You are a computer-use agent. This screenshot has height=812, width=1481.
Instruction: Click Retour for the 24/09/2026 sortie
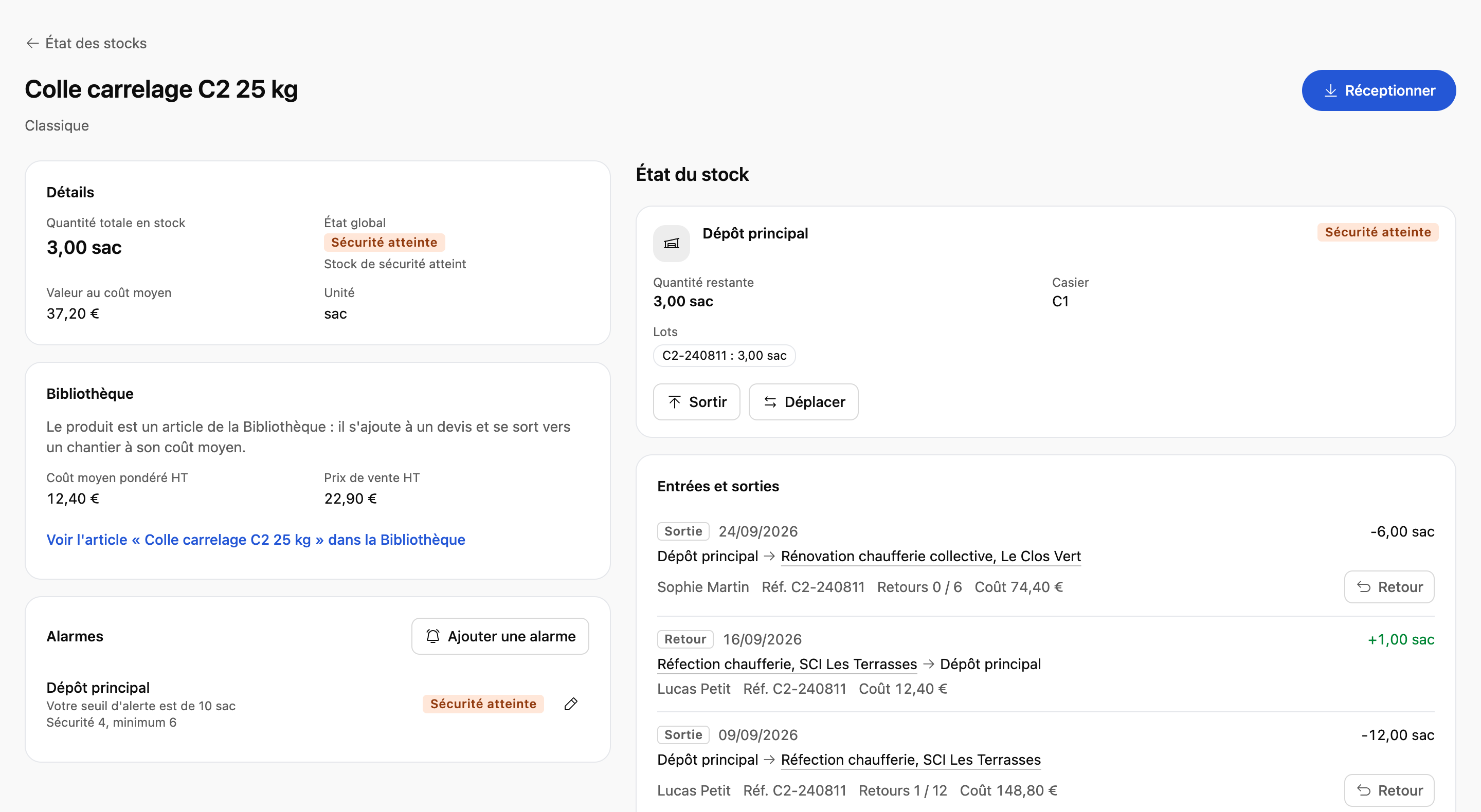coord(1388,587)
